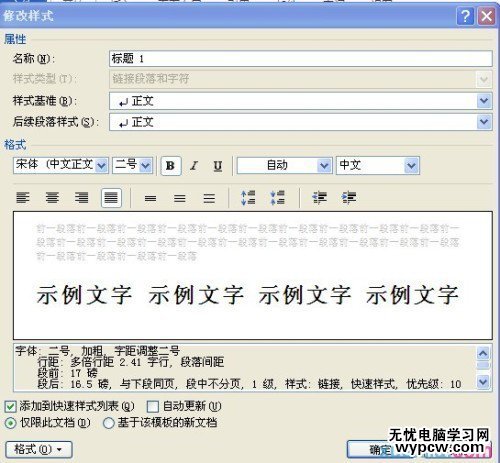
Task: Toggle the Italic formatting button
Action: point(194,166)
